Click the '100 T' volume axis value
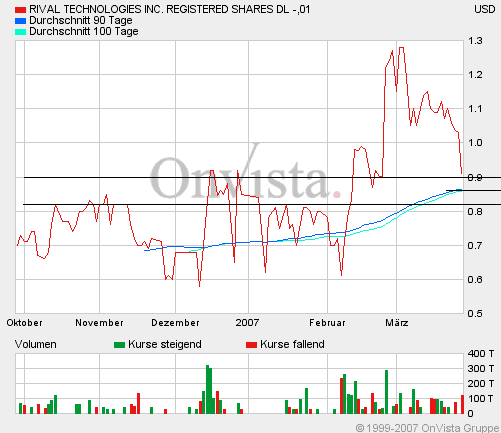The height and width of the screenshot is (433, 501). [x=481, y=398]
